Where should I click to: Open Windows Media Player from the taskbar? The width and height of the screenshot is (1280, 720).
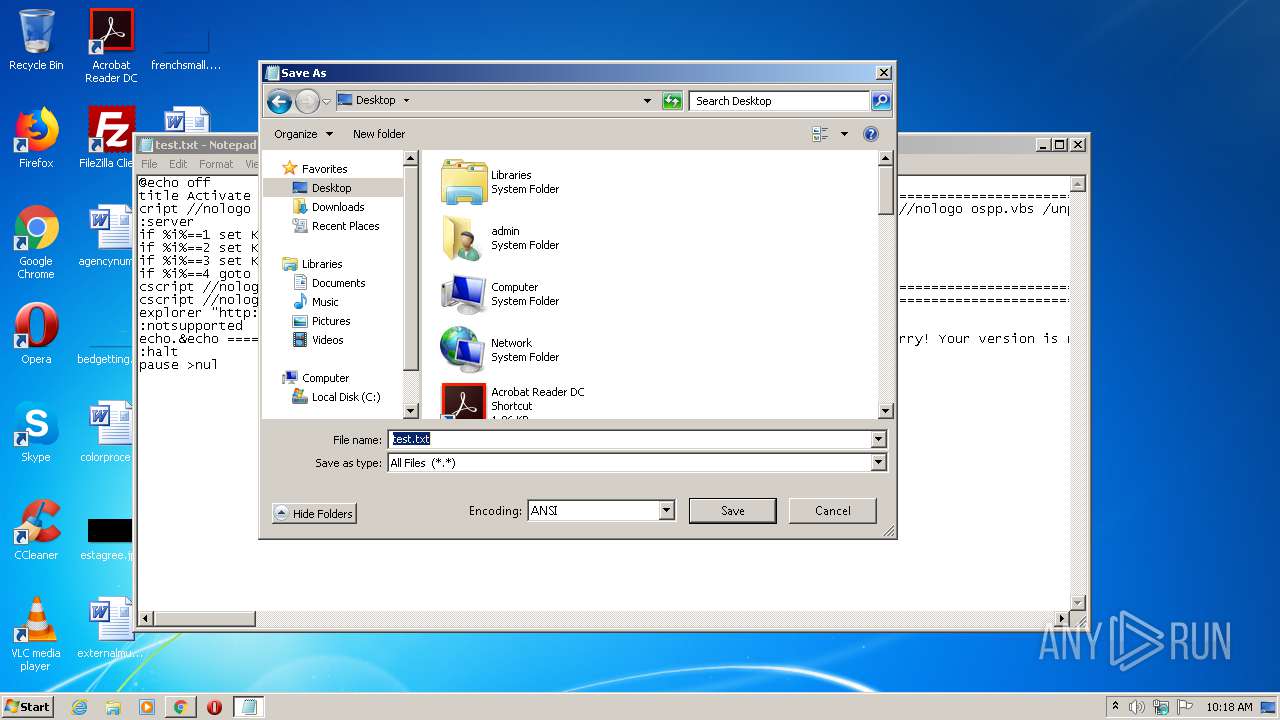click(x=147, y=707)
